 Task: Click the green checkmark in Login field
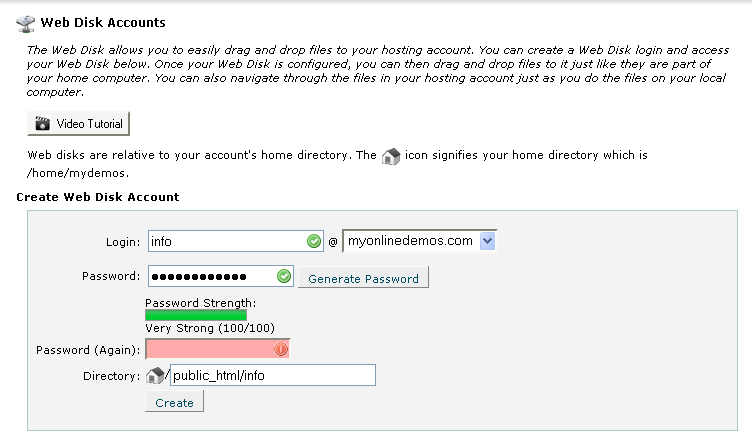click(314, 241)
